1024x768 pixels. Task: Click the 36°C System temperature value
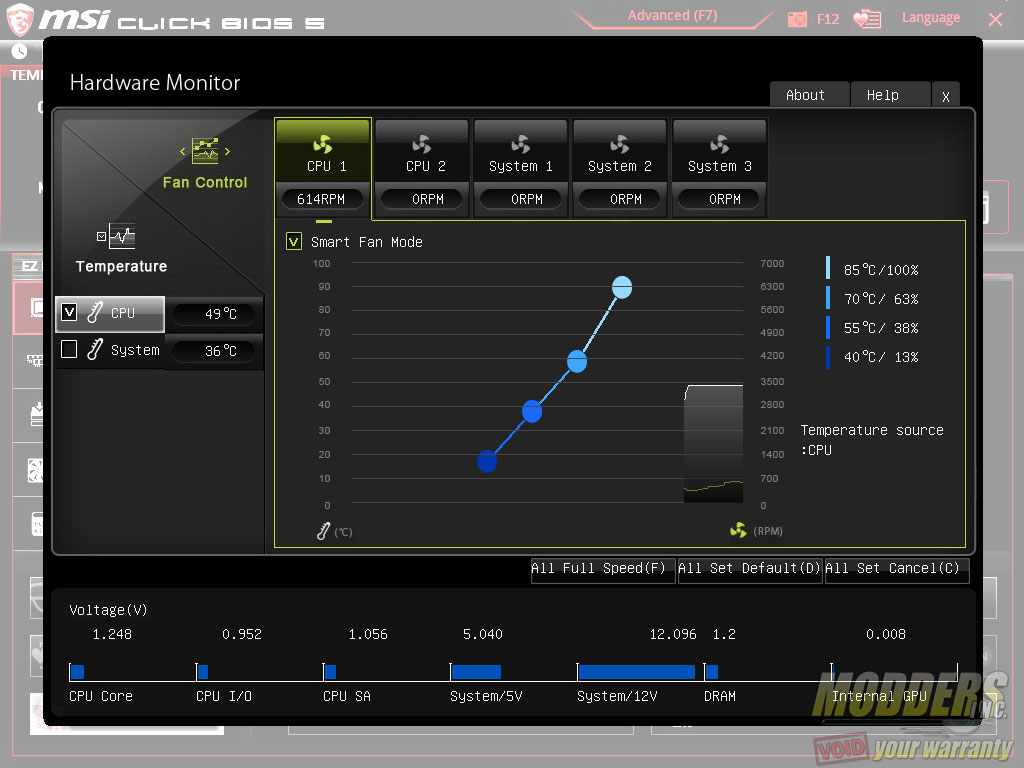(220, 351)
